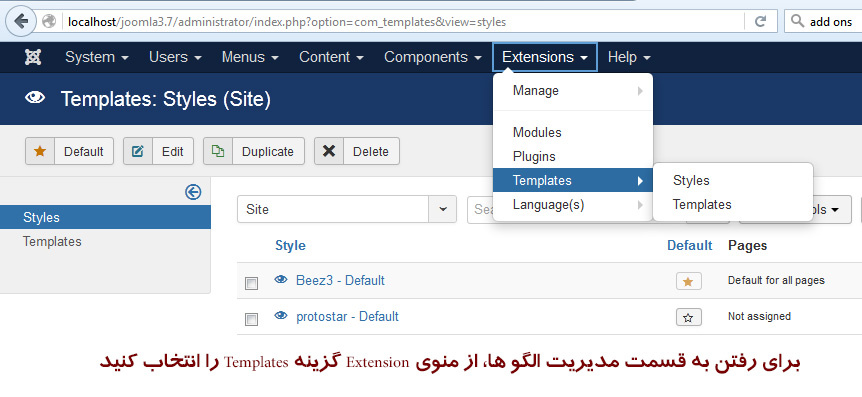This screenshot has width=862, height=397.
Task: Choose Templates in the submenu
Action: coord(733,205)
